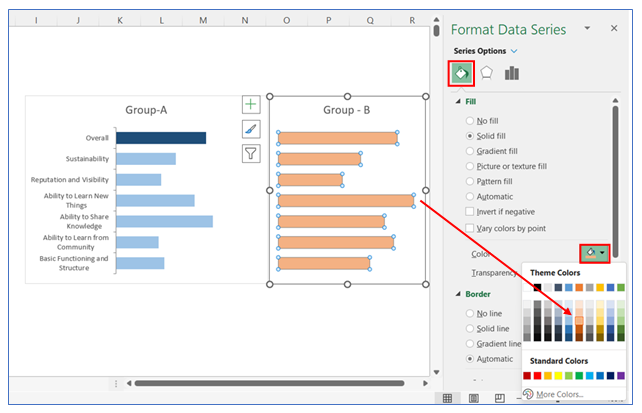Select the Overall bar in Group-A chart
Image resolution: width=642 pixels, height=413 pixels.
click(x=160, y=138)
